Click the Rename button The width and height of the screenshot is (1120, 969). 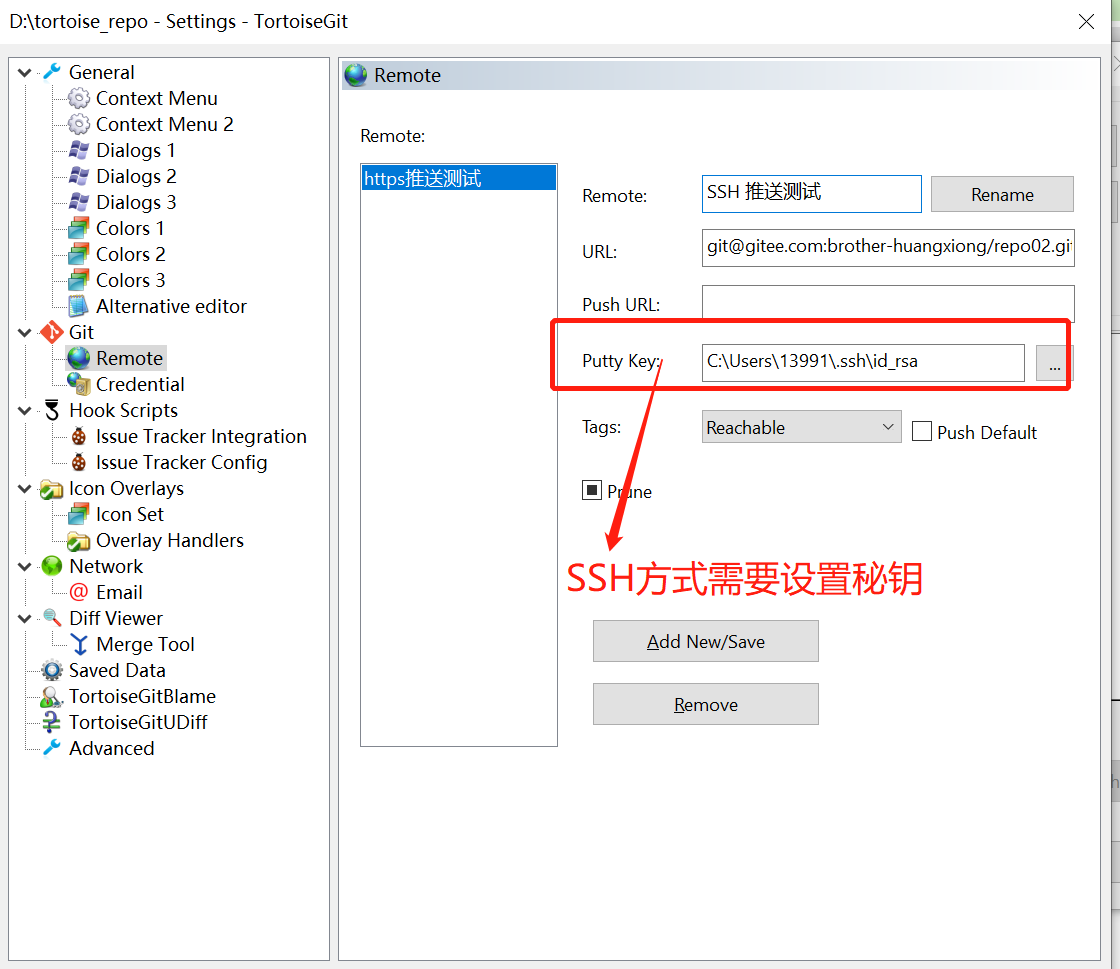(x=1001, y=194)
